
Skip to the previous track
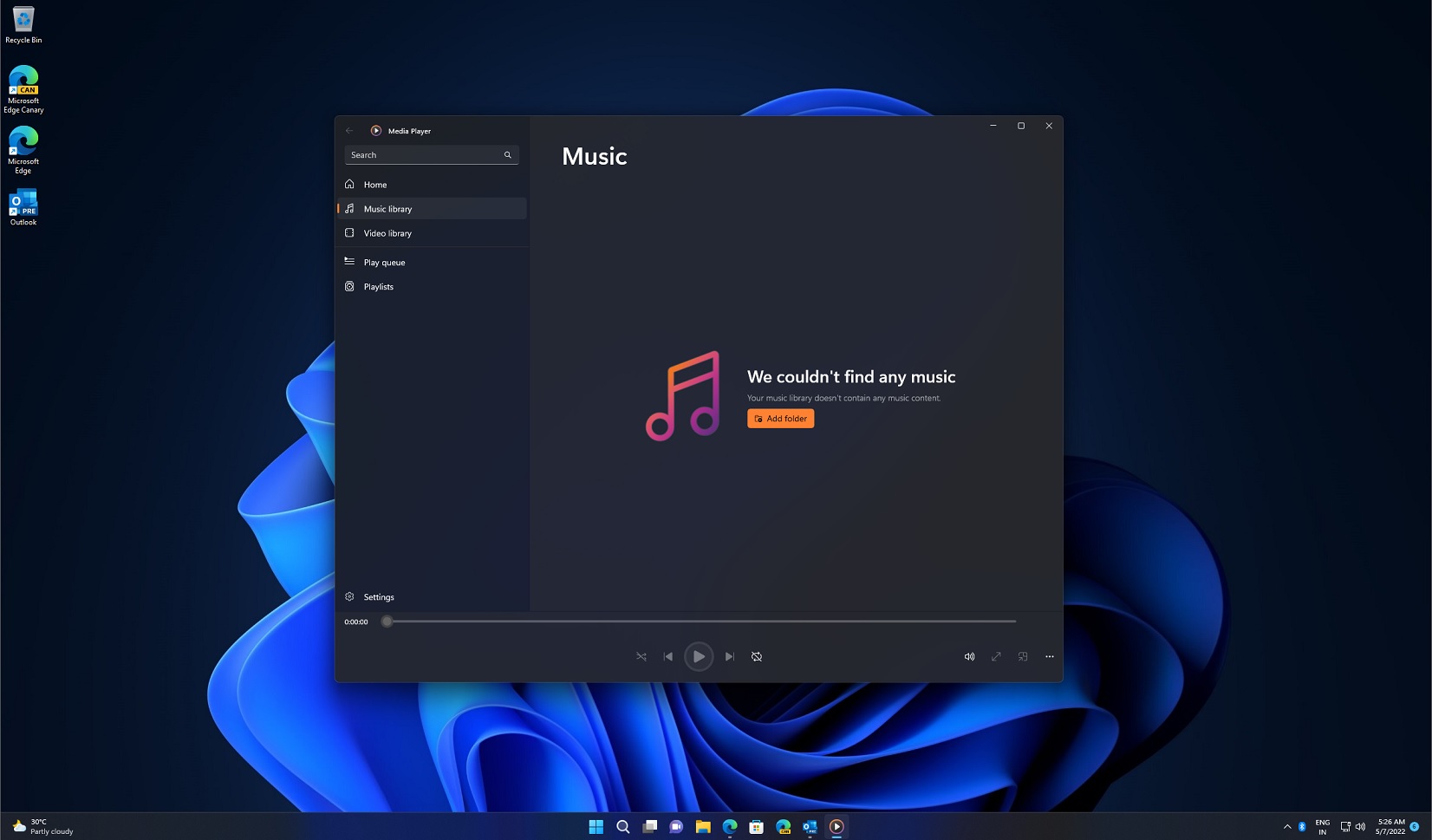667,656
